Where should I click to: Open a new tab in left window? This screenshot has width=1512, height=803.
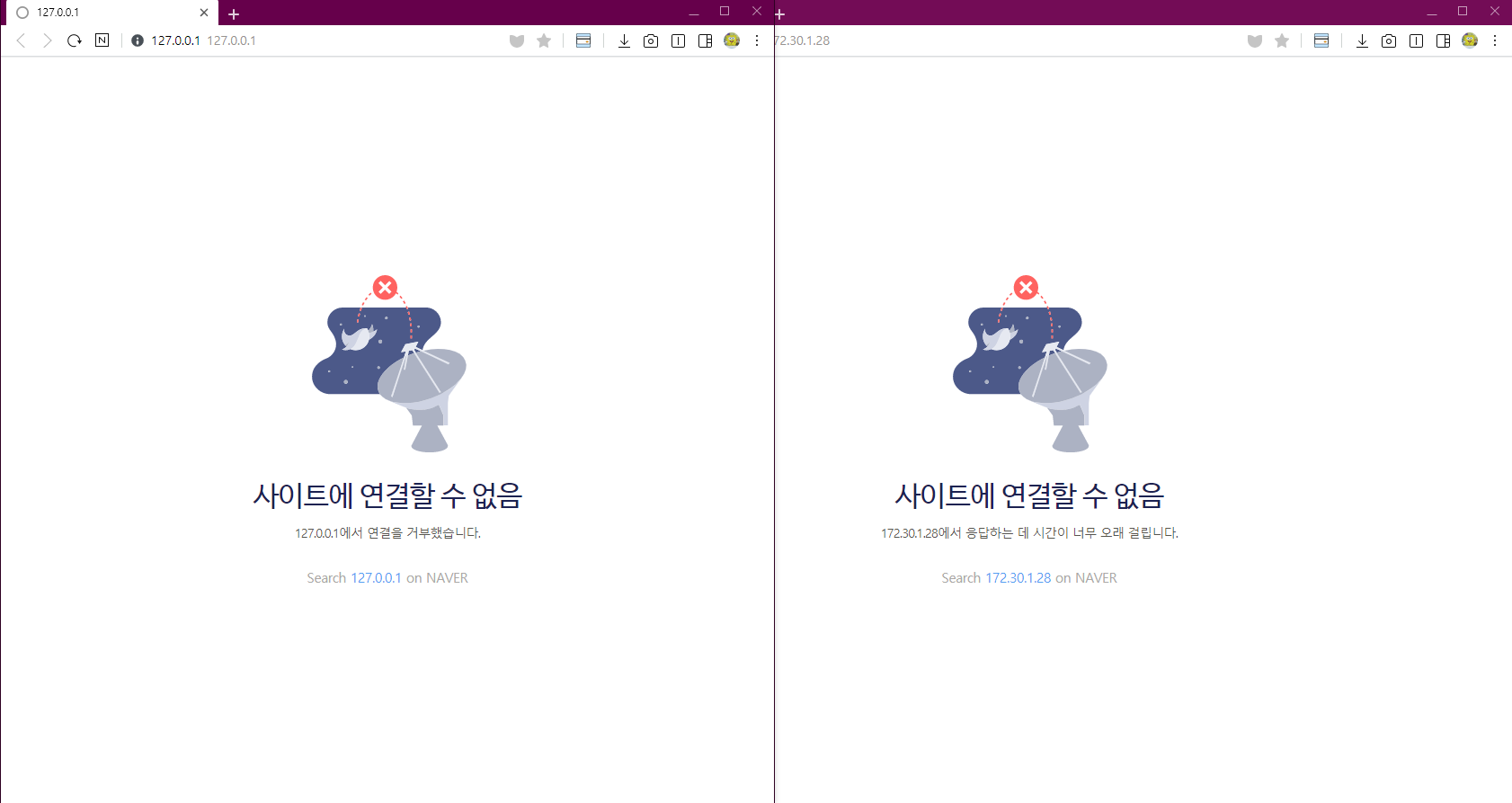pyautogui.click(x=234, y=13)
